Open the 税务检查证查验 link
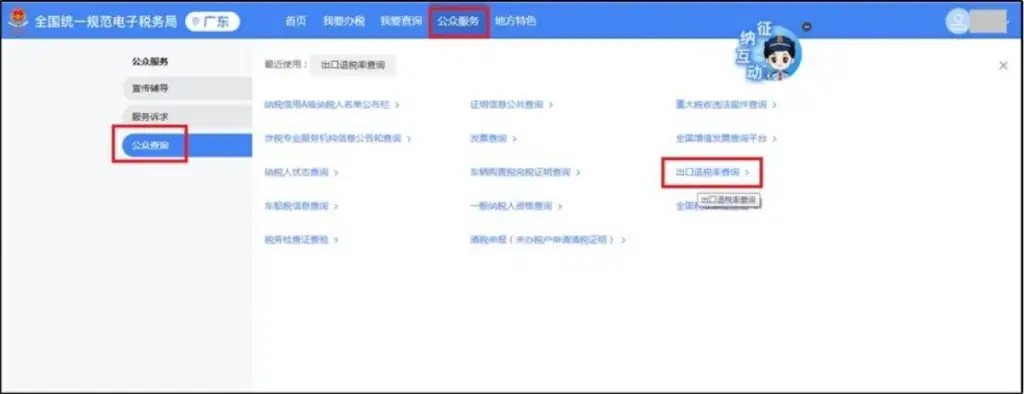The image size is (1024, 394). tap(300, 240)
